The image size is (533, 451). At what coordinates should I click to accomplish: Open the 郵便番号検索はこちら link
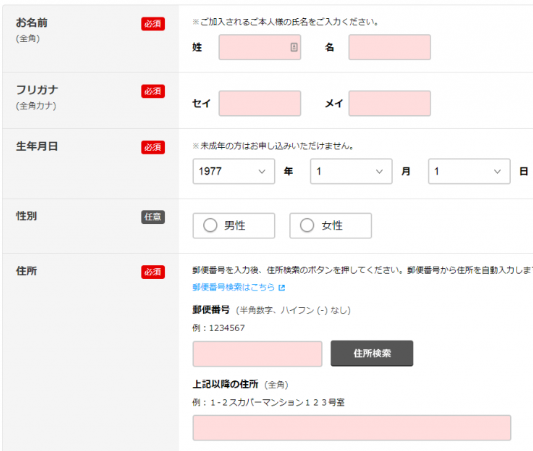click(x=234, y=288)
